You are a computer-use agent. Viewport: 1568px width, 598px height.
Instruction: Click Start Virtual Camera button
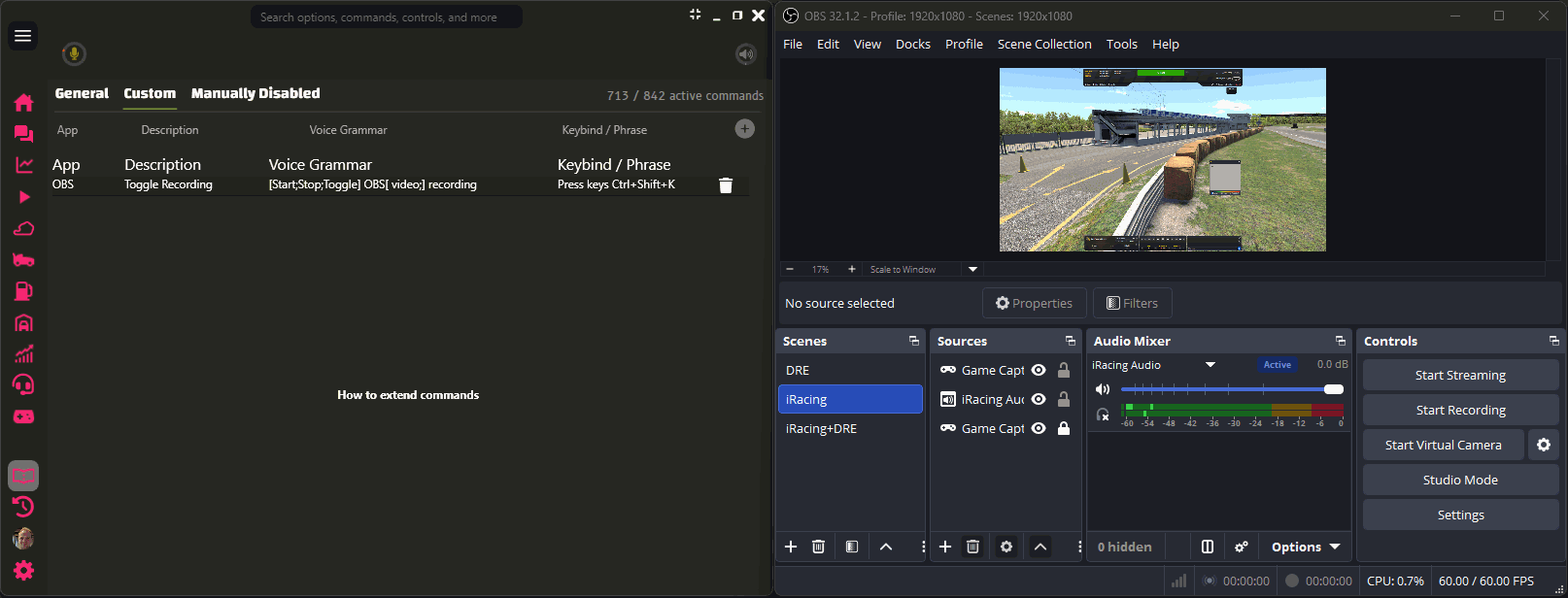point(1443,445)
